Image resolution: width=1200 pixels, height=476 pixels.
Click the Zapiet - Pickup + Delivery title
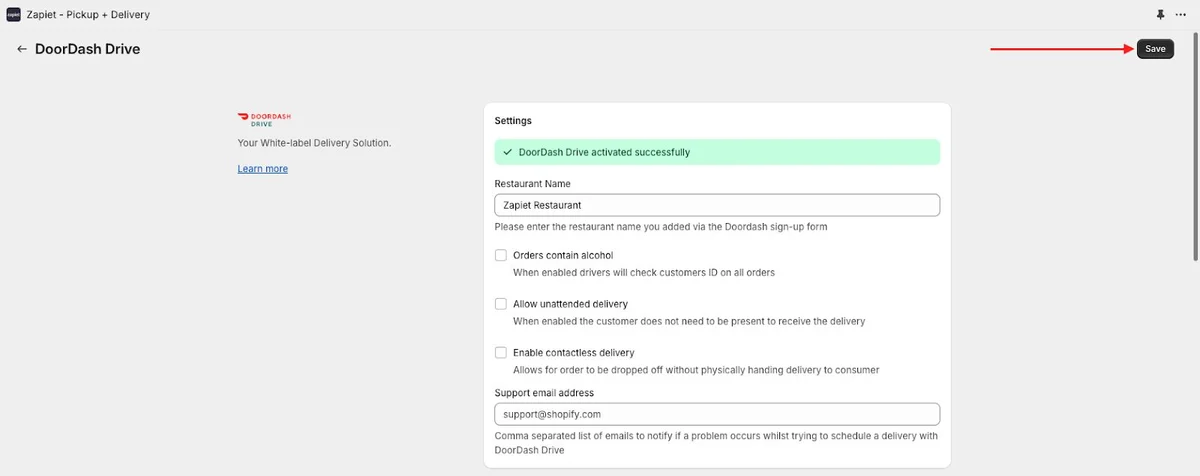(91, 15)
